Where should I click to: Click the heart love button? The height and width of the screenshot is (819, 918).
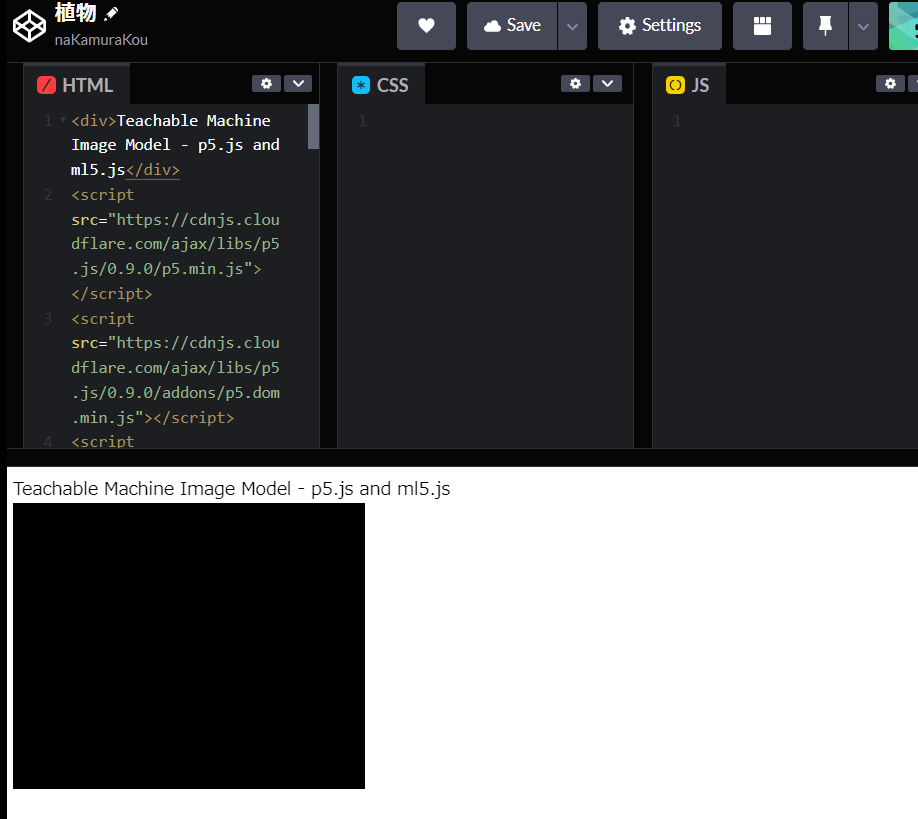(x=426, y=26)
